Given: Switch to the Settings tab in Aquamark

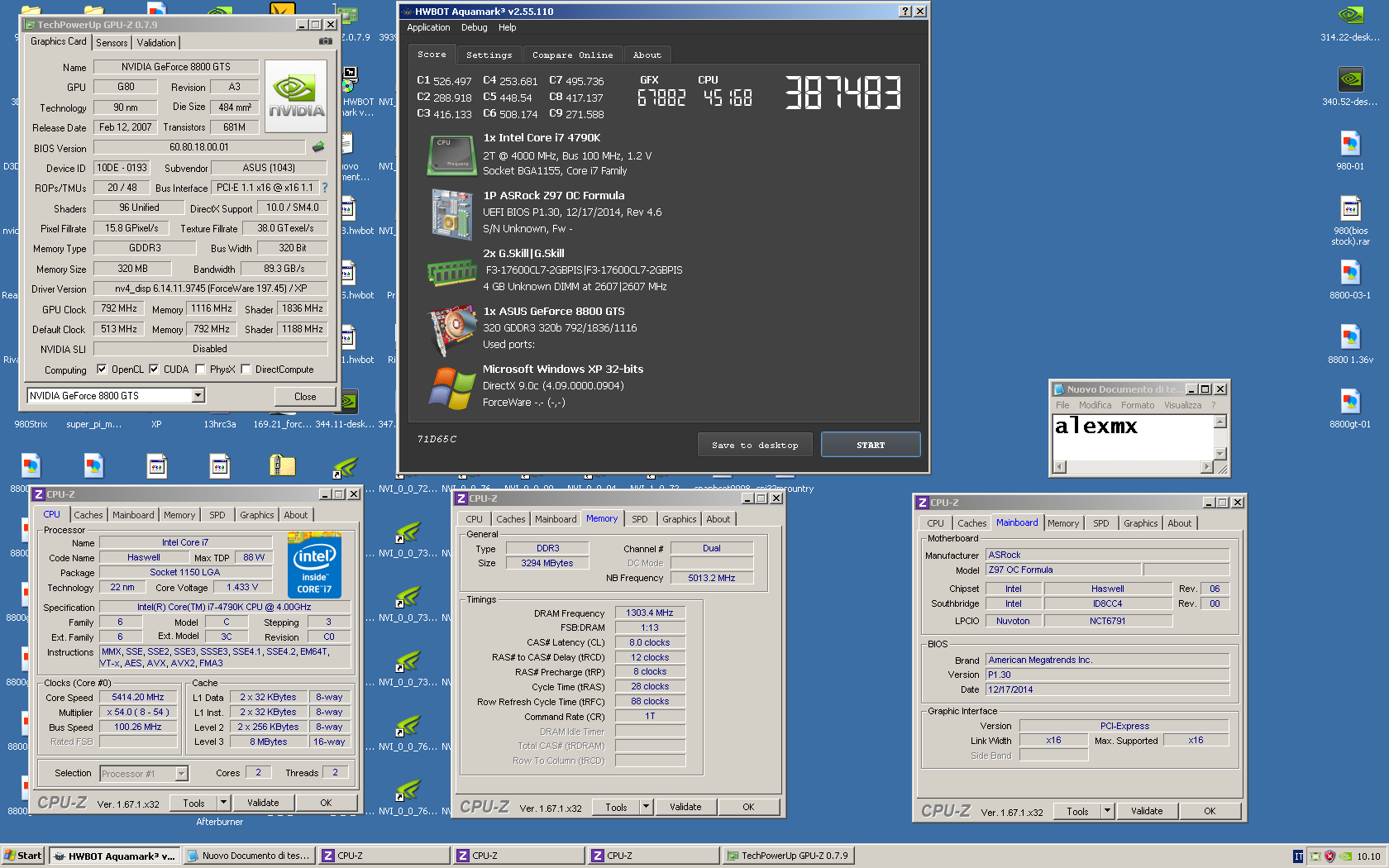Looking at the screenshot, I should [x=489, y=55].
